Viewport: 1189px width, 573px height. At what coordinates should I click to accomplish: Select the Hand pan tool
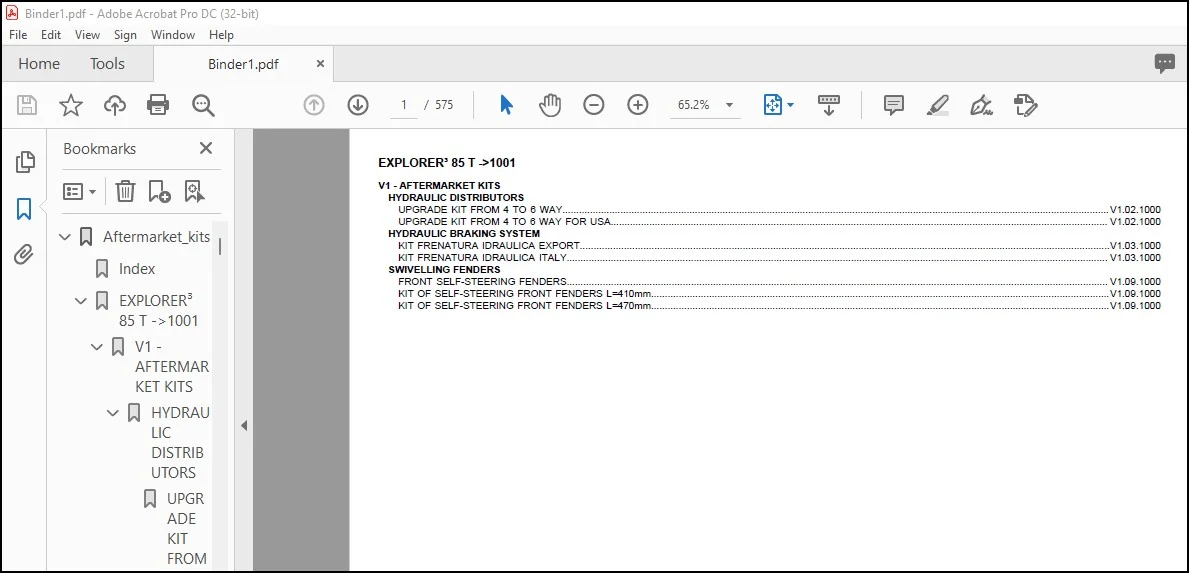tap(550, 105)
